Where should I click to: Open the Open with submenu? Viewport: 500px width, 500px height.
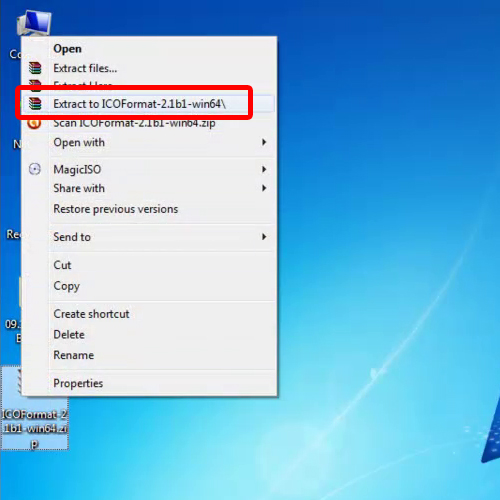coord(149,142)
